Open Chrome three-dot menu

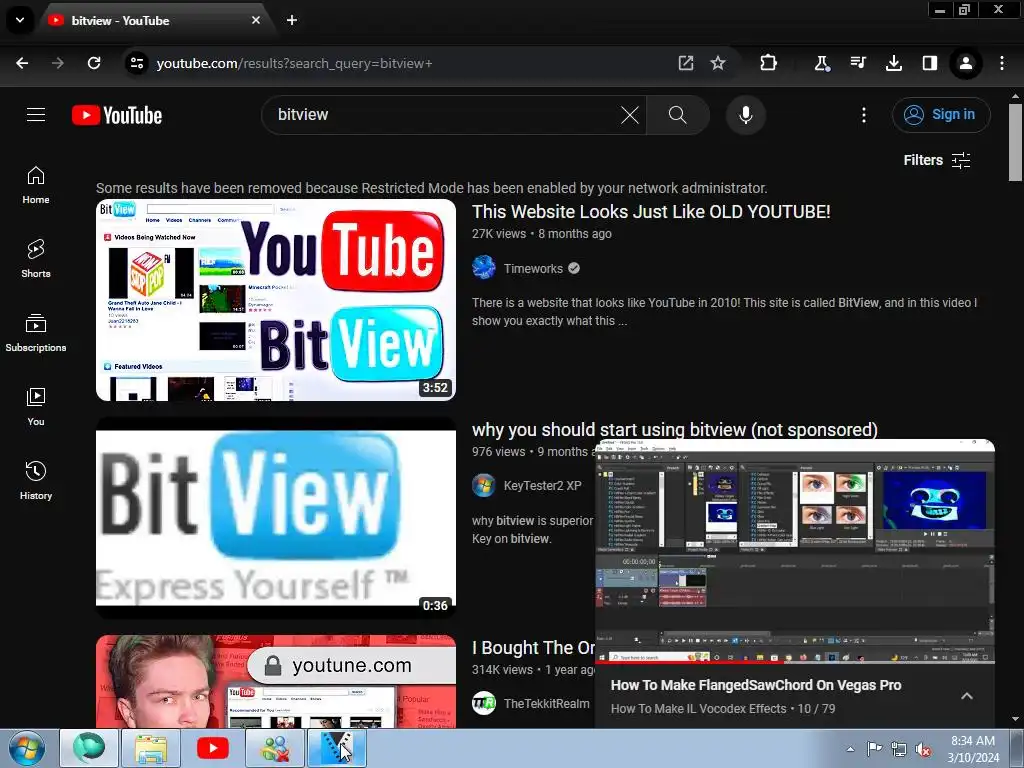(1002, 63)
